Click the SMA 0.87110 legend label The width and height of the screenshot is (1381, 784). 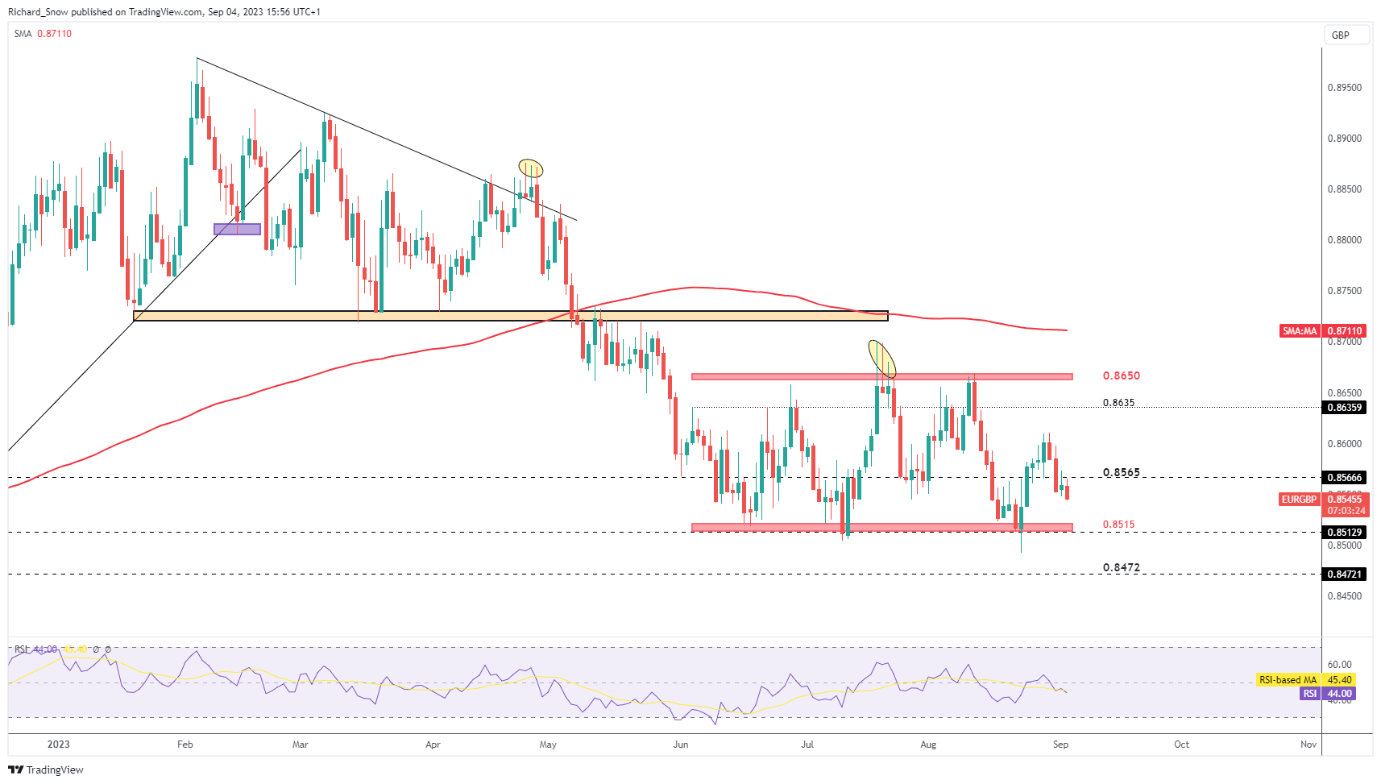[x=44, y=33]
